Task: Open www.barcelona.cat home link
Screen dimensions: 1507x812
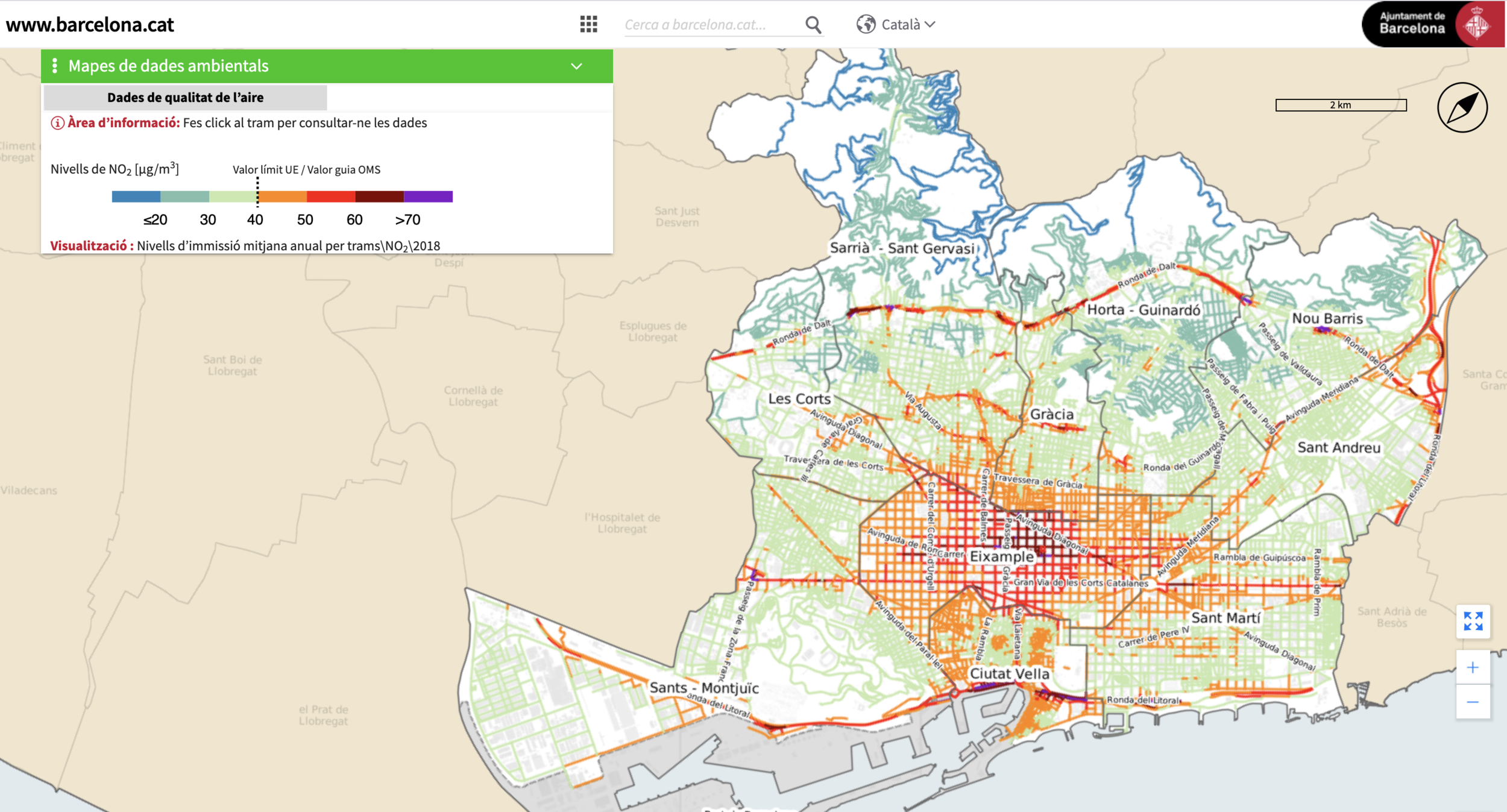Action: [90, 25]
